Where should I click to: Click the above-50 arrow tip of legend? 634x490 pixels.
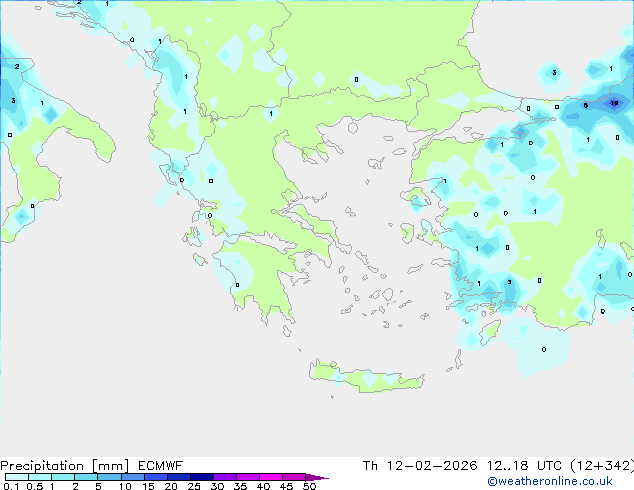(317, 477)
